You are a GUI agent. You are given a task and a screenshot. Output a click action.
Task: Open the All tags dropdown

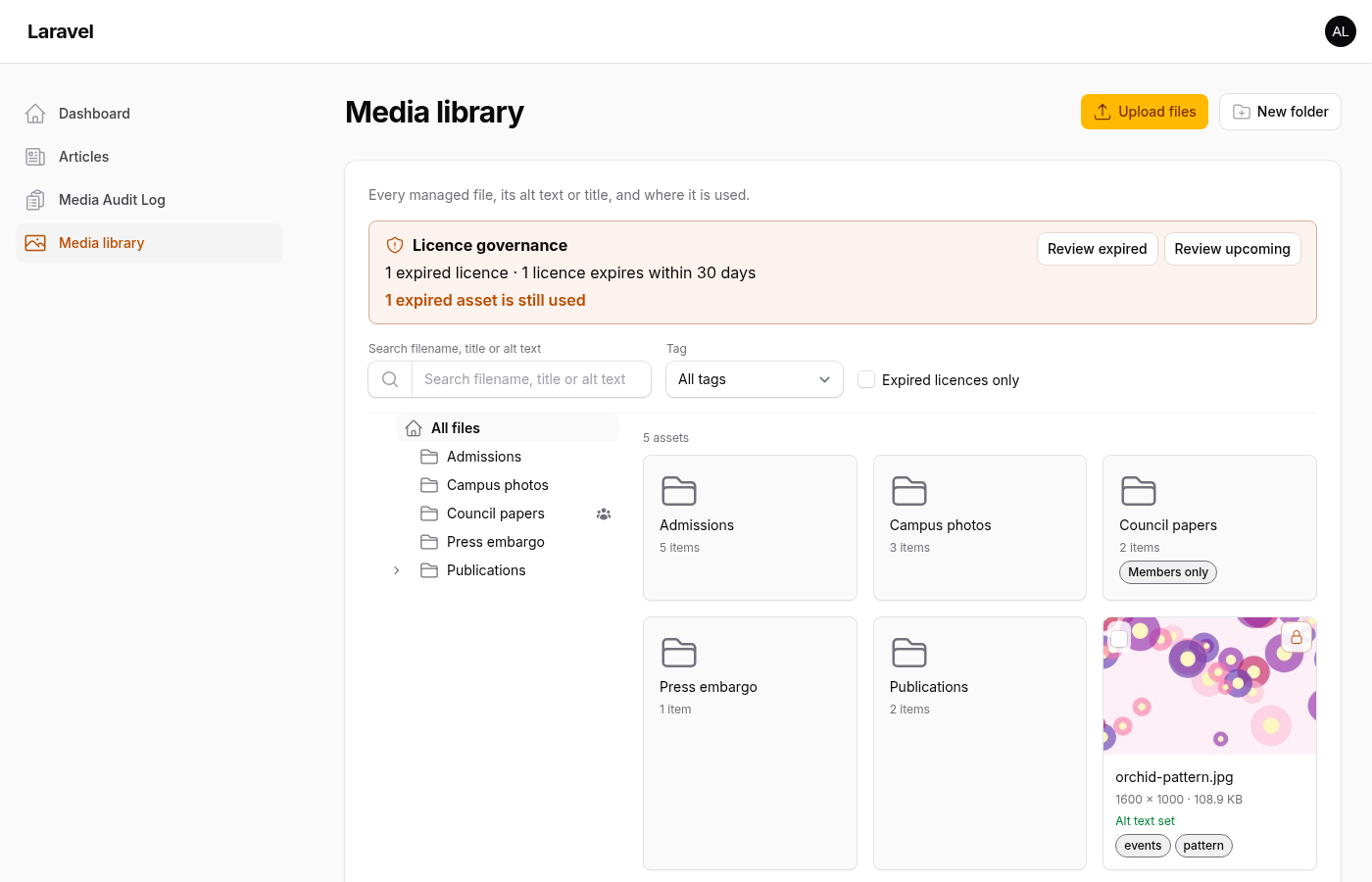(x=755, y=379)
